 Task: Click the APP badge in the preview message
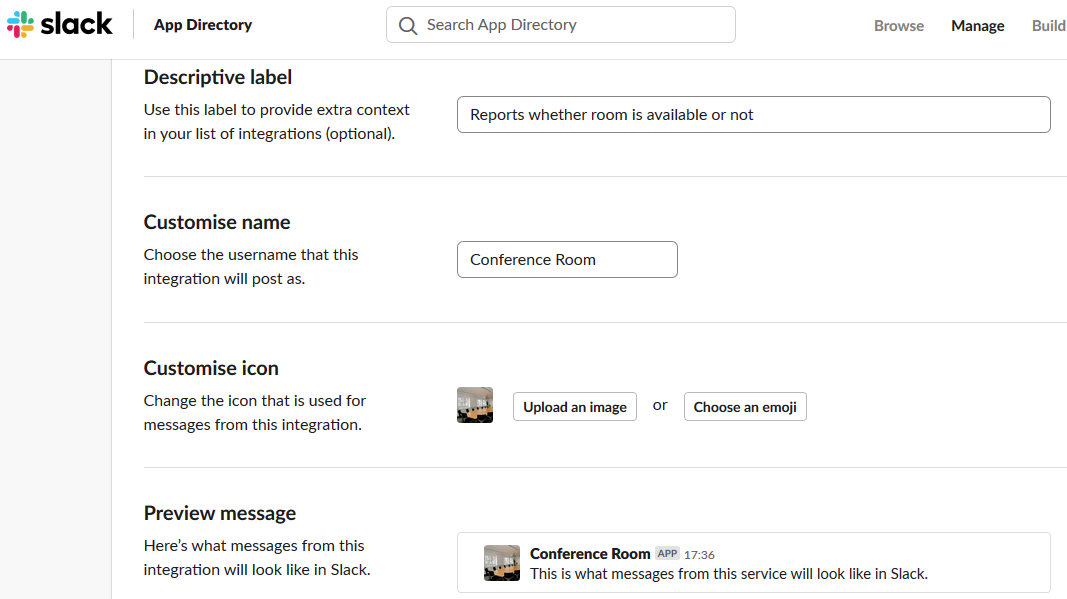click(x=667, y=554)
